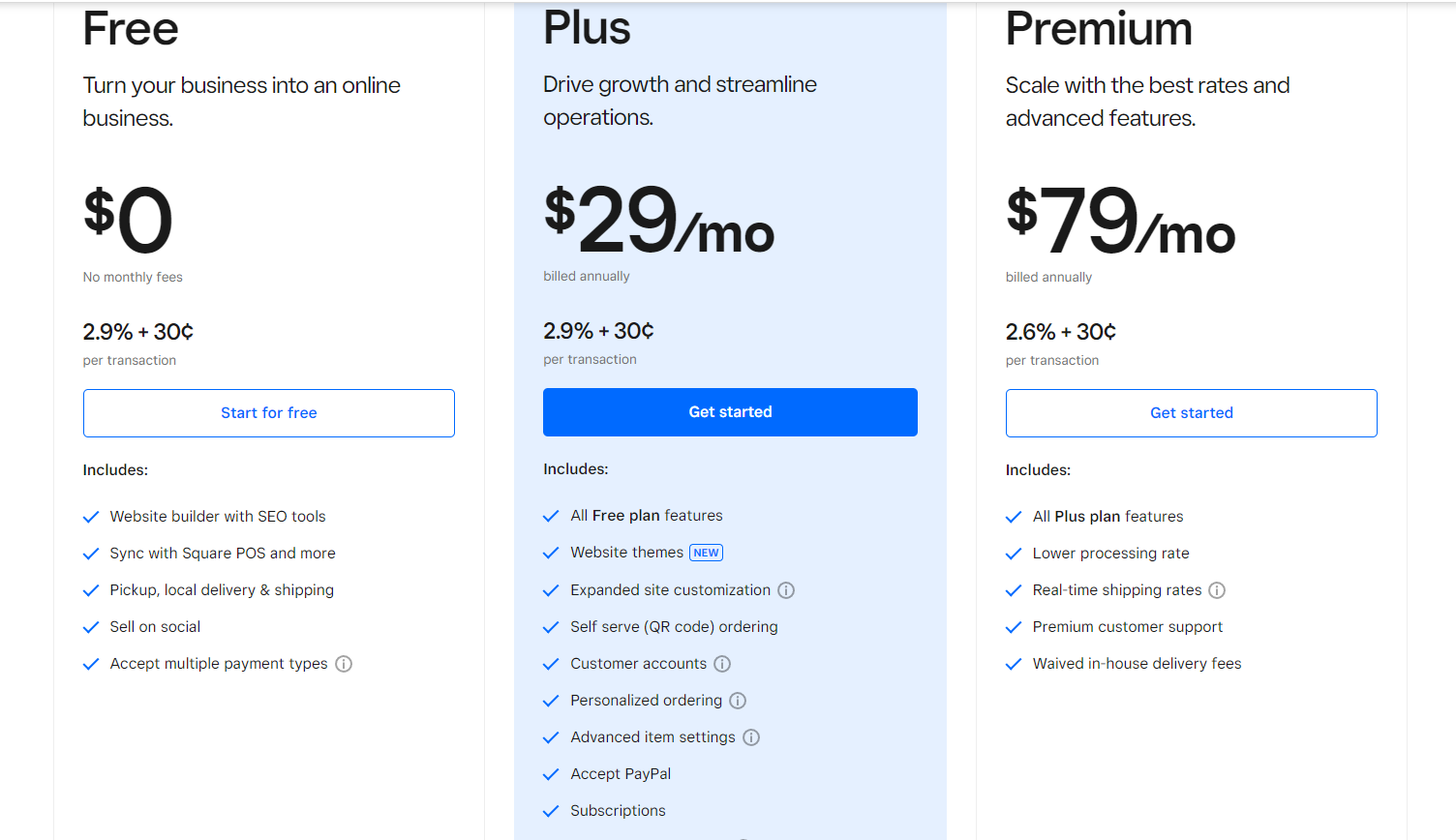Viewport: 1456px width, 840px height.
Task: Click the Subscriptions feature text
Action: (618, 811)
